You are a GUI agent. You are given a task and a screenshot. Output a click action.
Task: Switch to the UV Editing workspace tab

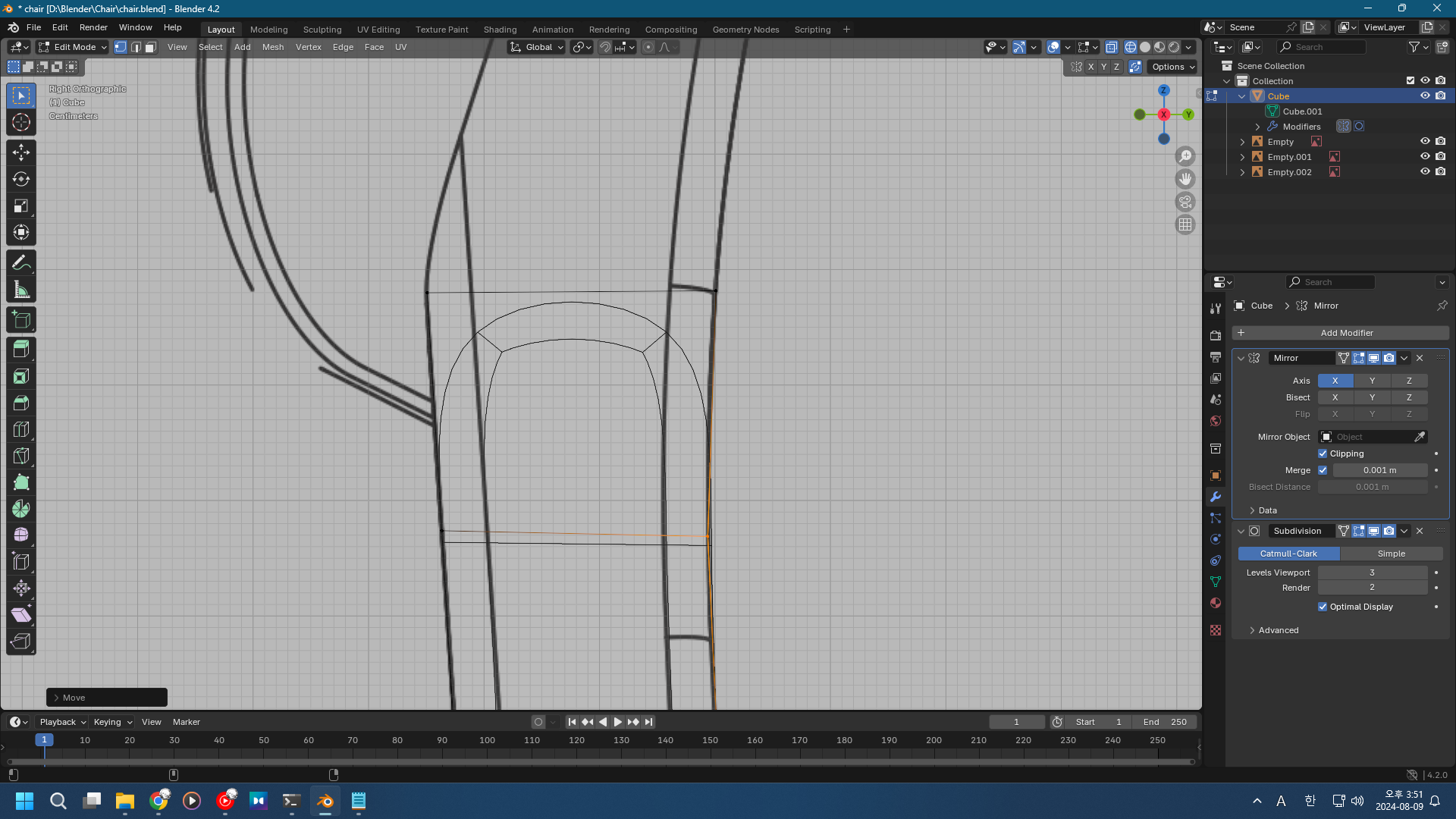(x=378, y=30)
